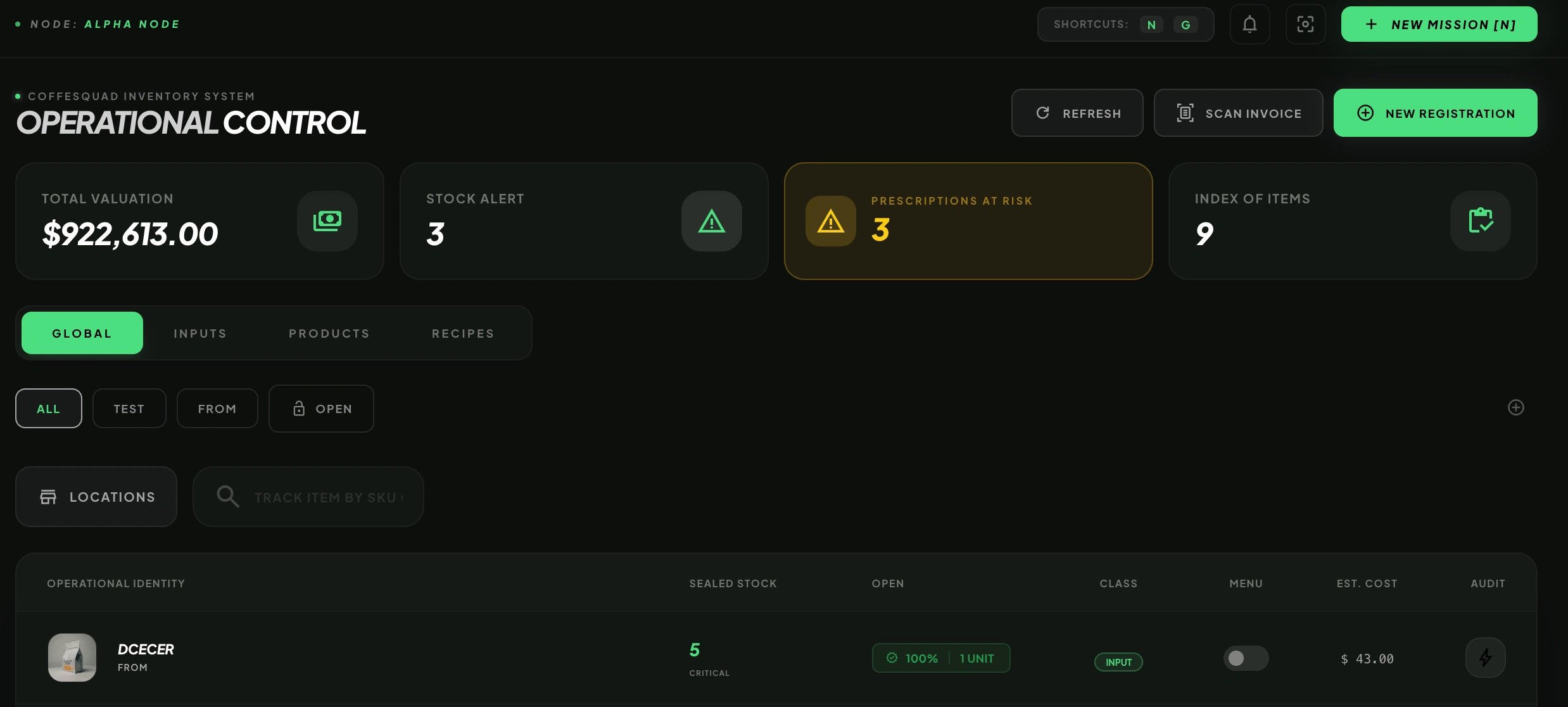Switch to the Recipes tab

[463, 333]
